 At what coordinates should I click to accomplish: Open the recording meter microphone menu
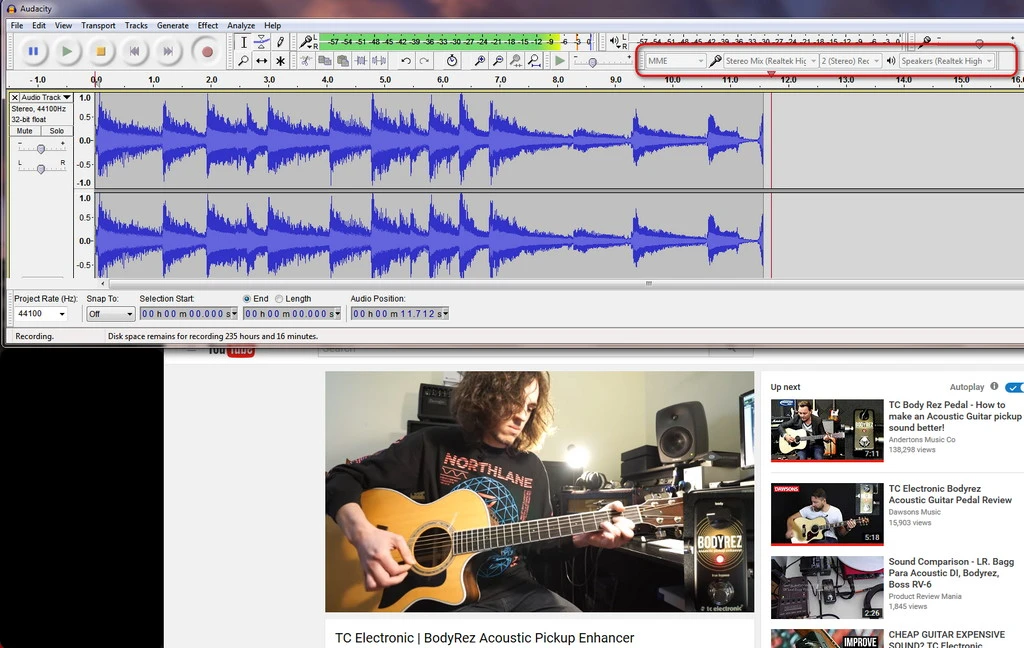[x=306, y=42]
